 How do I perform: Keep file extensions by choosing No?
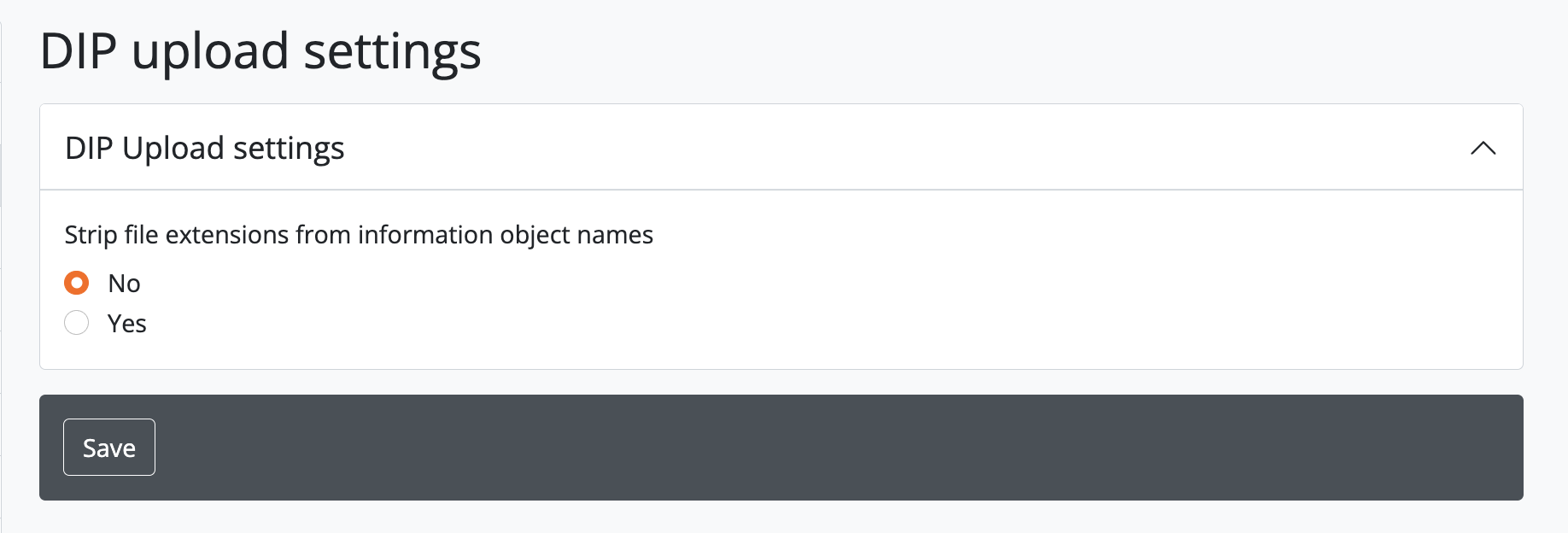click(x=77, y=283)
